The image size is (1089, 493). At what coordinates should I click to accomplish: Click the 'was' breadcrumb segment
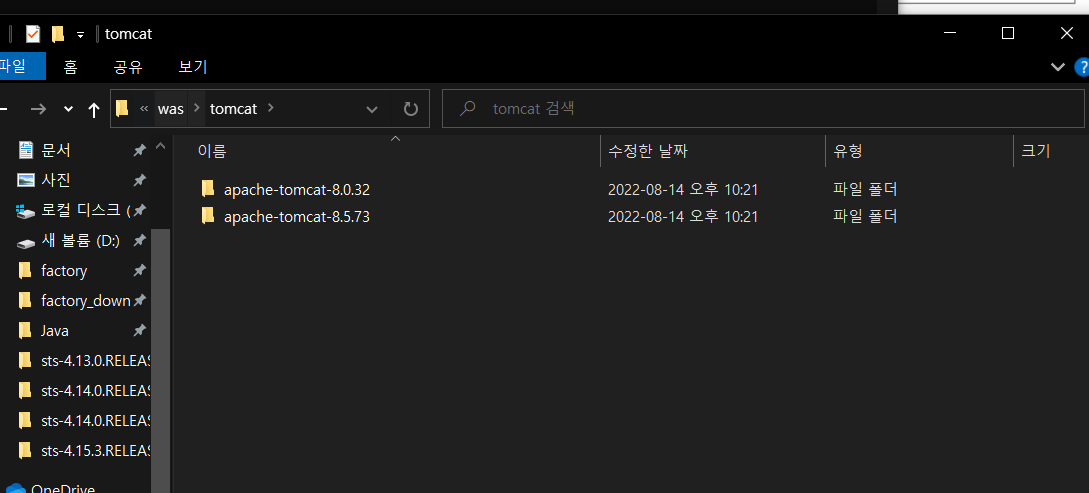pos(171,109)
